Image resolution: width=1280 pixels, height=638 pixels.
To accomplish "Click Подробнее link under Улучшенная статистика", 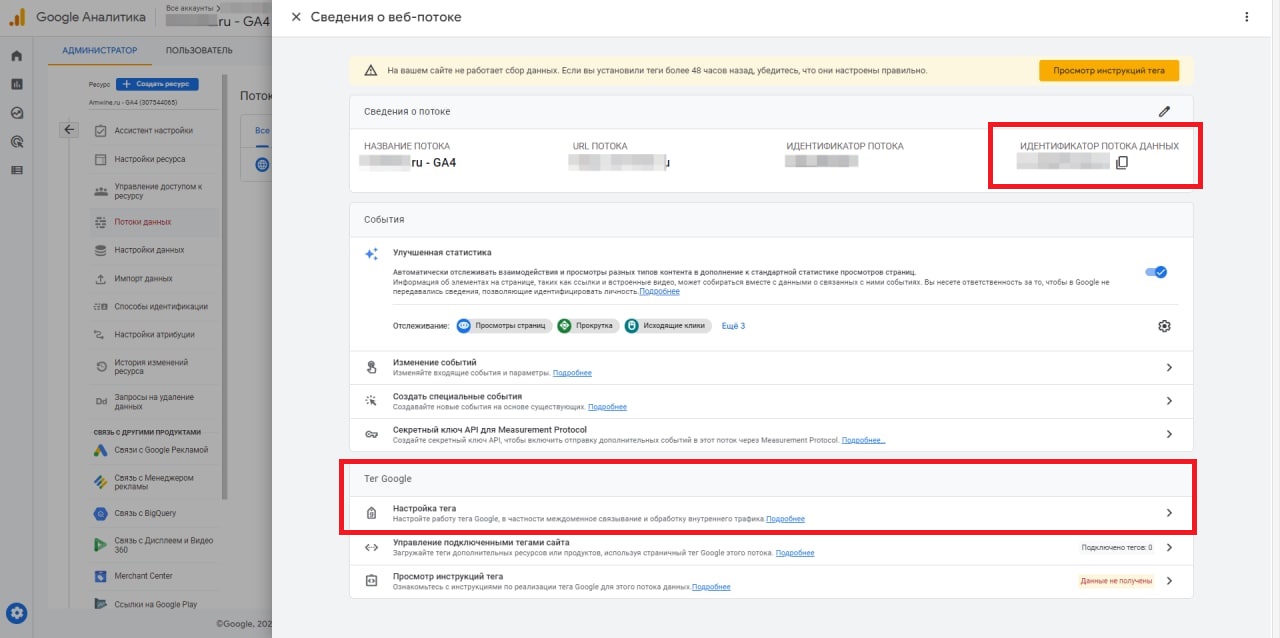I will click(659, 291).
